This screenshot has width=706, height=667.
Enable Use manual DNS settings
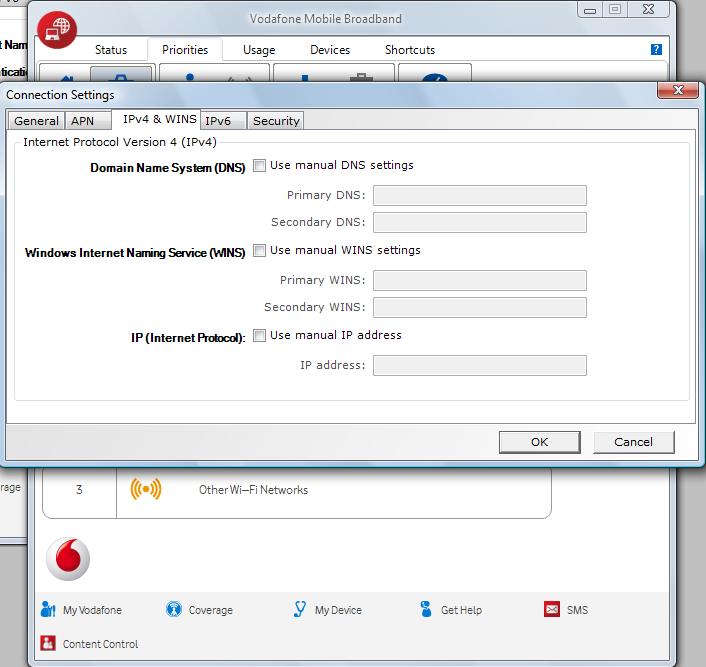tap(260, 166)
